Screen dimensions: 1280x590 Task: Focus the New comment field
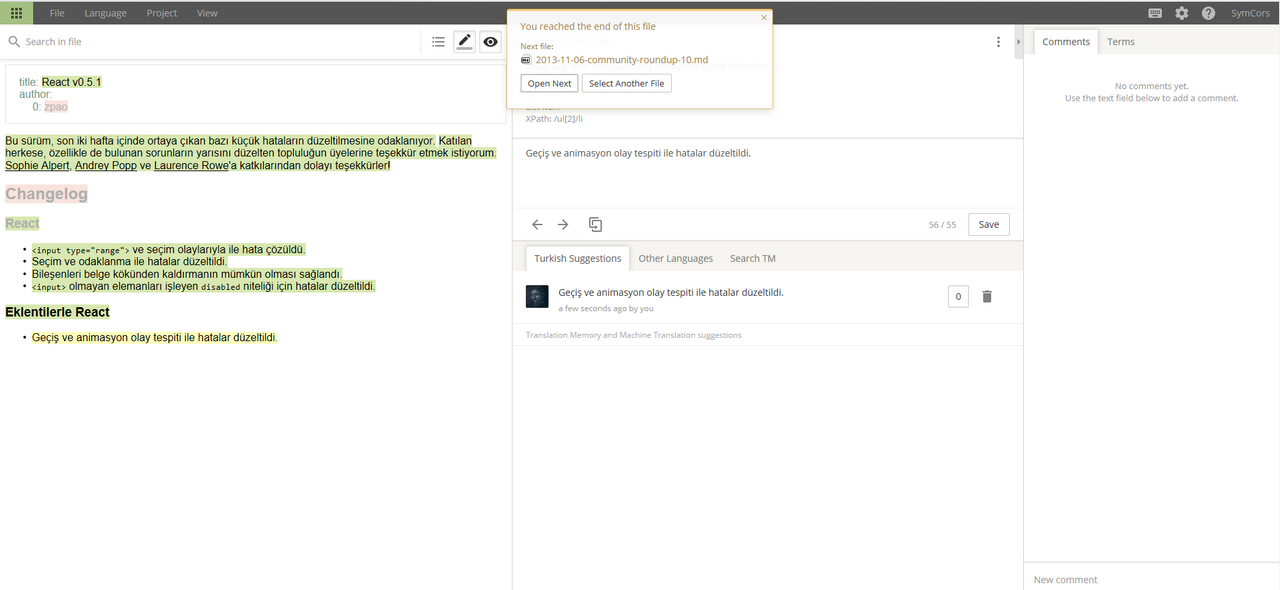tap(1151, 579)
